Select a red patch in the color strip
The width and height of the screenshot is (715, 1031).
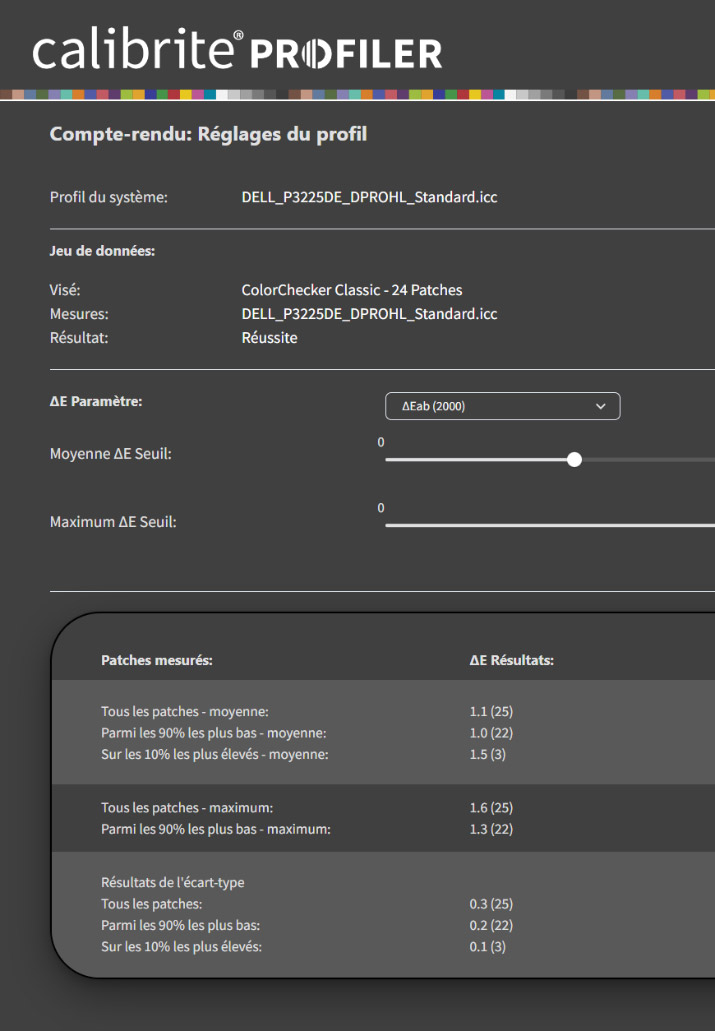(x=175, y=94)
